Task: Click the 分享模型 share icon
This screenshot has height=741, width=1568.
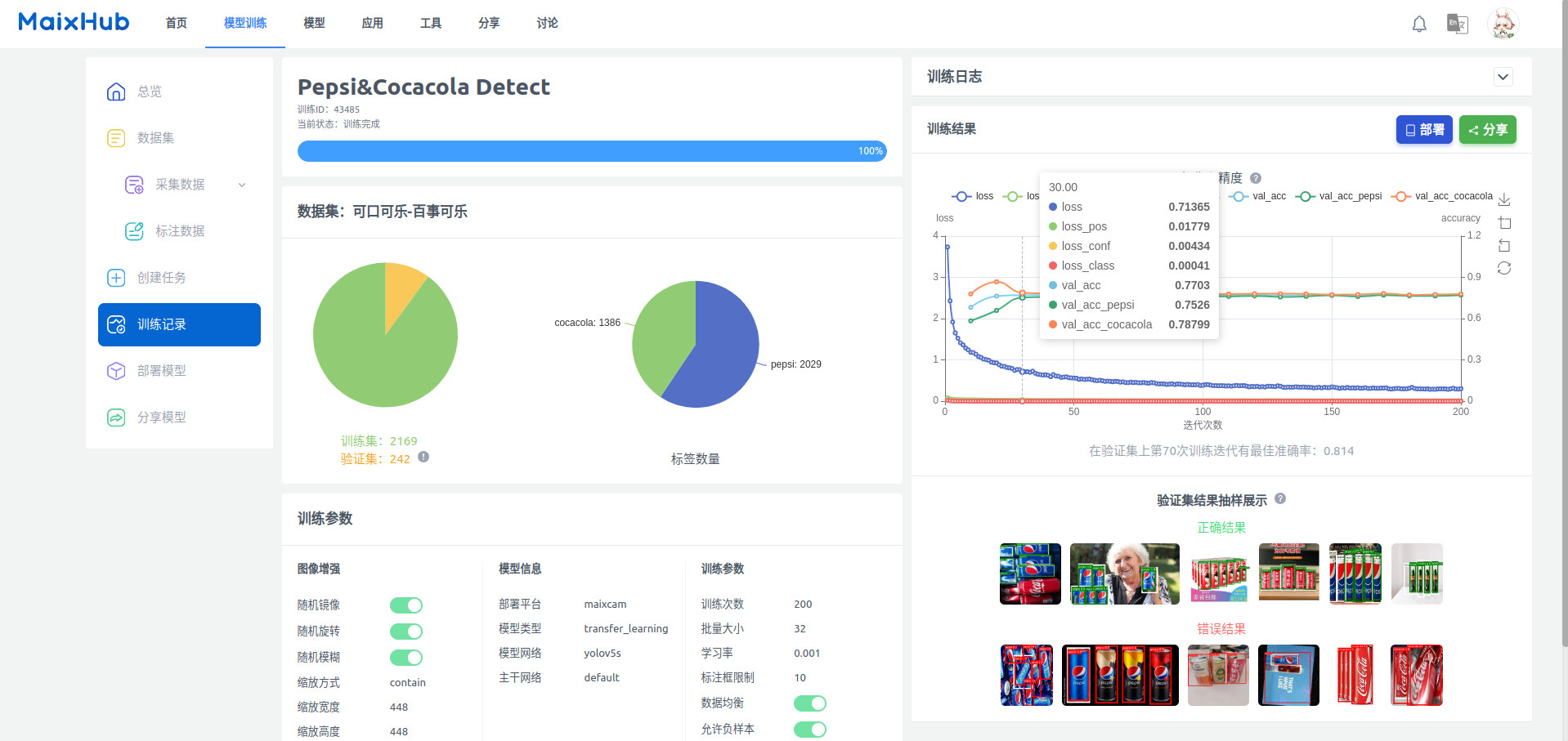Action: pos(116,417)
